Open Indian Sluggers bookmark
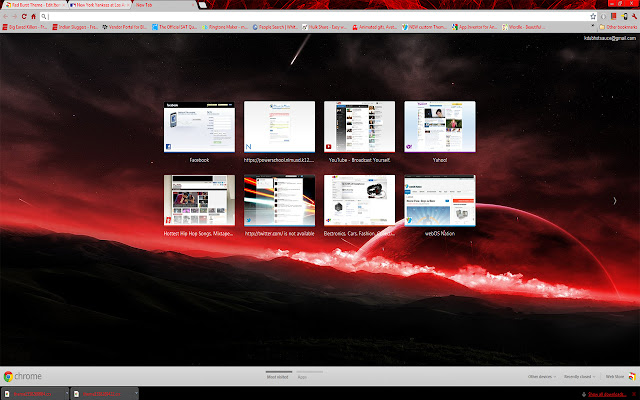The height and width of the screenshot is (400, 640). (75, 27)
